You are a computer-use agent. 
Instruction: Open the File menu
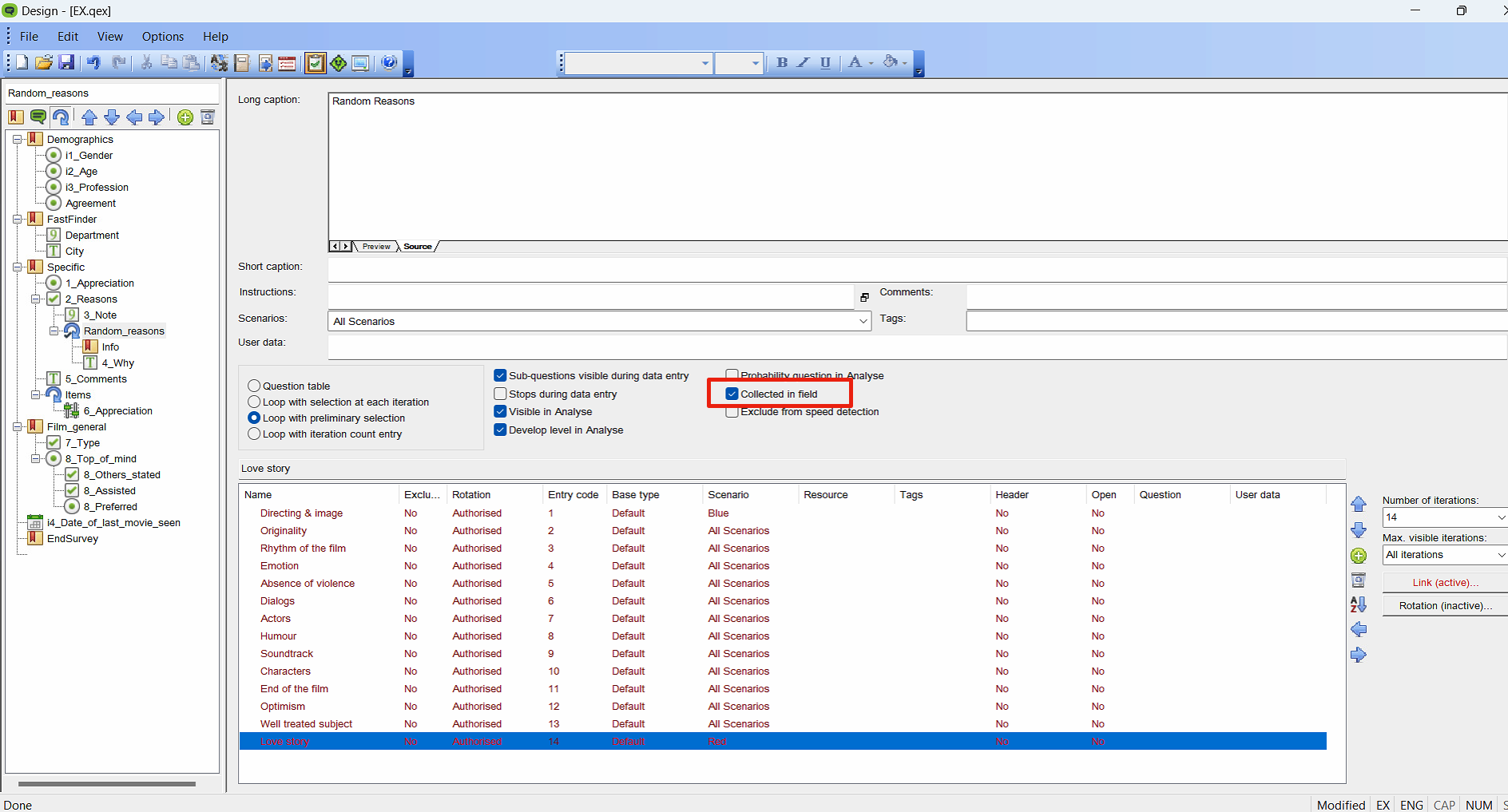tap(29, 37)
